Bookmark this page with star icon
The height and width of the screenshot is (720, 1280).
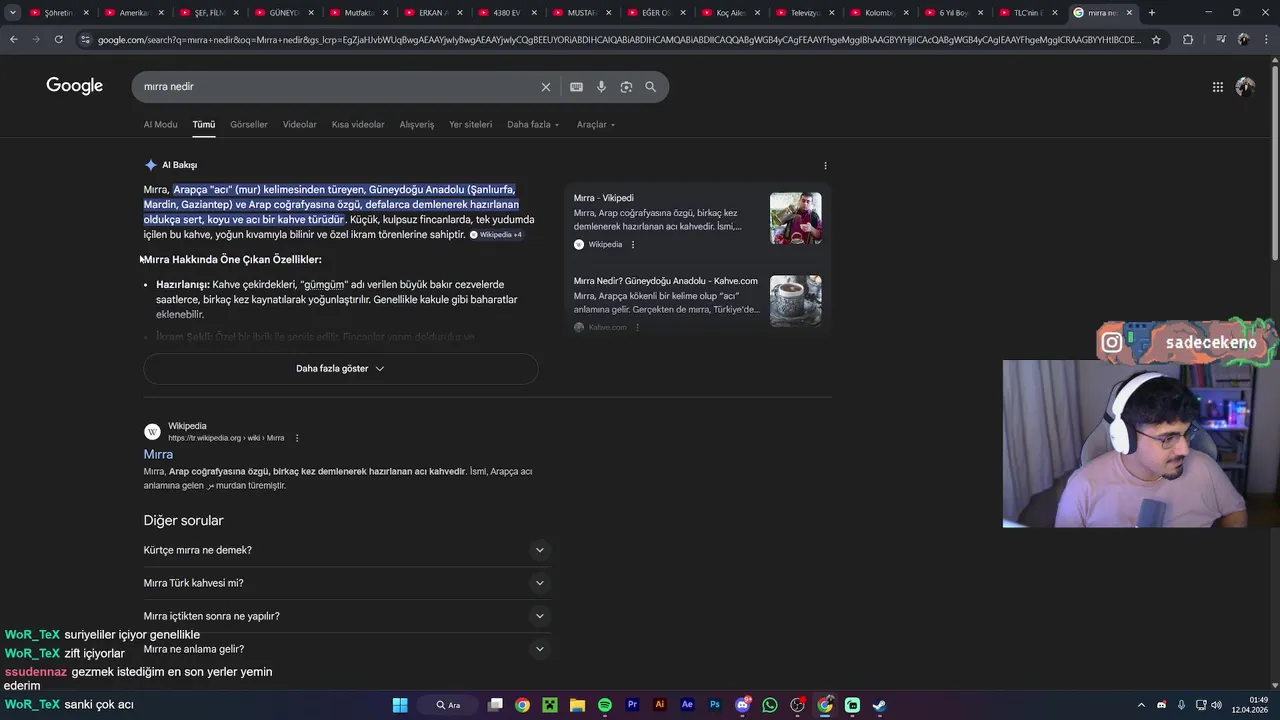point(1156,40)
